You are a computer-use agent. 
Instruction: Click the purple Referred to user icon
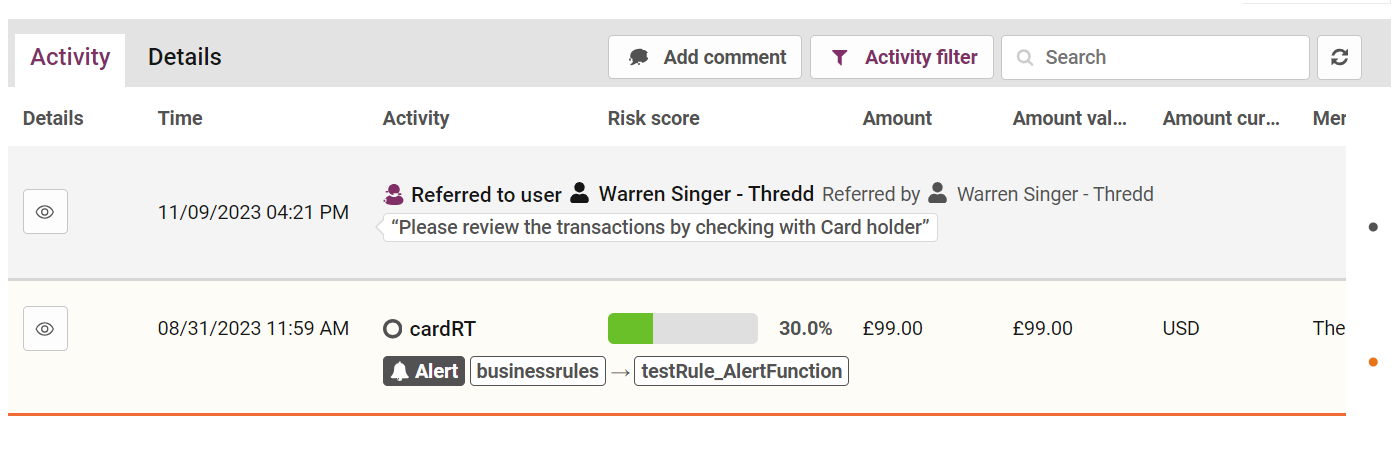click(393, 194)
